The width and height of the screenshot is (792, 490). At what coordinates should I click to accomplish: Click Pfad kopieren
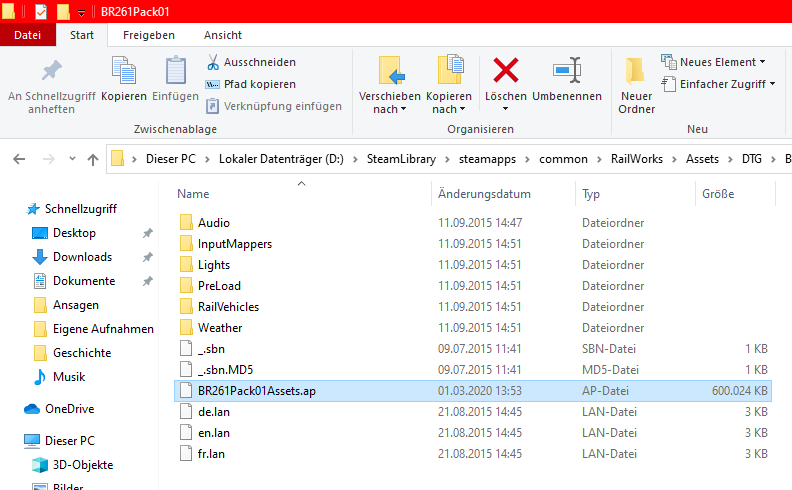(251, 84)
